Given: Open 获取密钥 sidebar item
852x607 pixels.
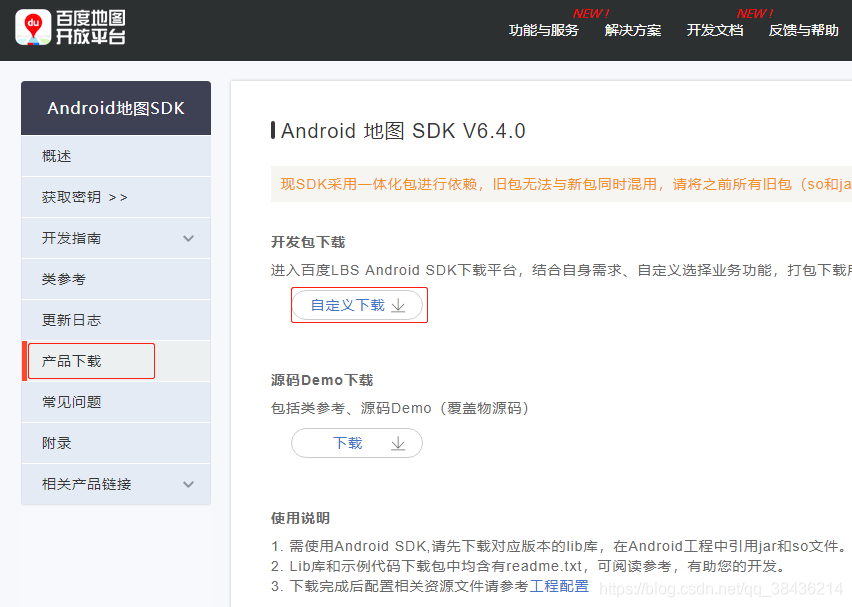Looking at the screenshot, I should click(x=84, y=197).
